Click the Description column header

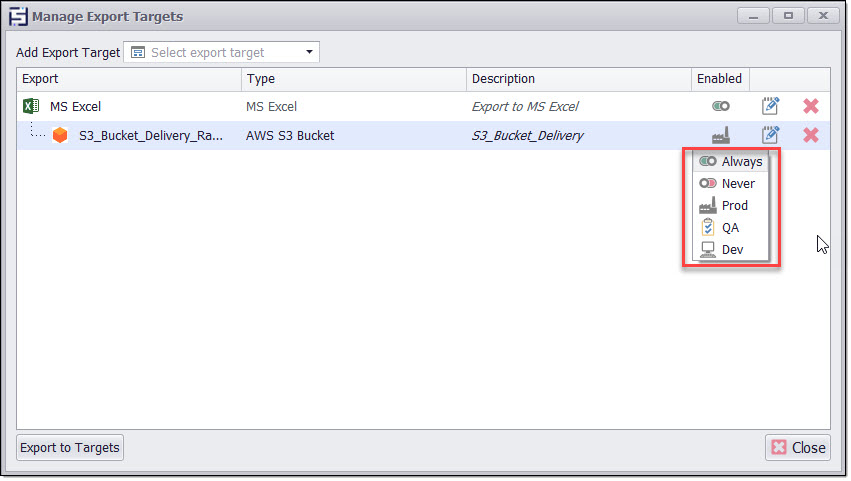(578, 79)
